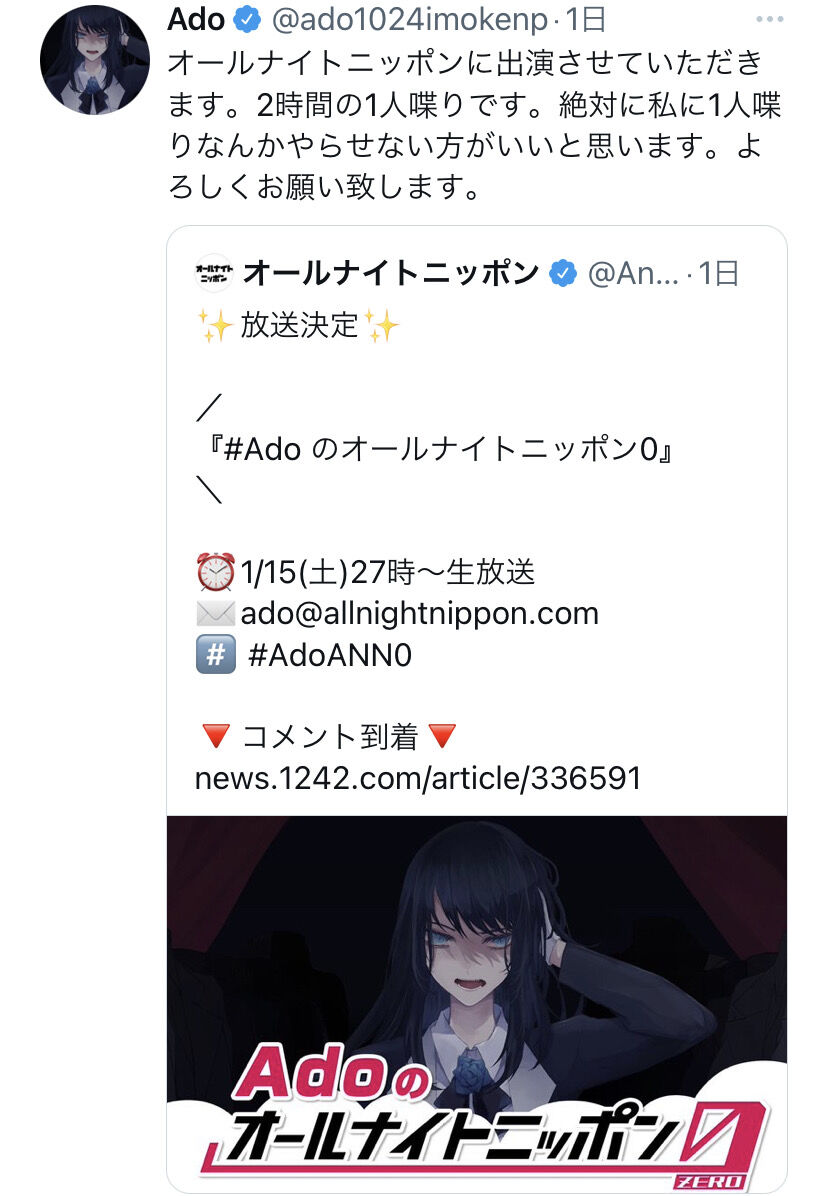Click the alarm clock emoji before 1/15
828x1196 pixels.
click(x=216, y=572)
